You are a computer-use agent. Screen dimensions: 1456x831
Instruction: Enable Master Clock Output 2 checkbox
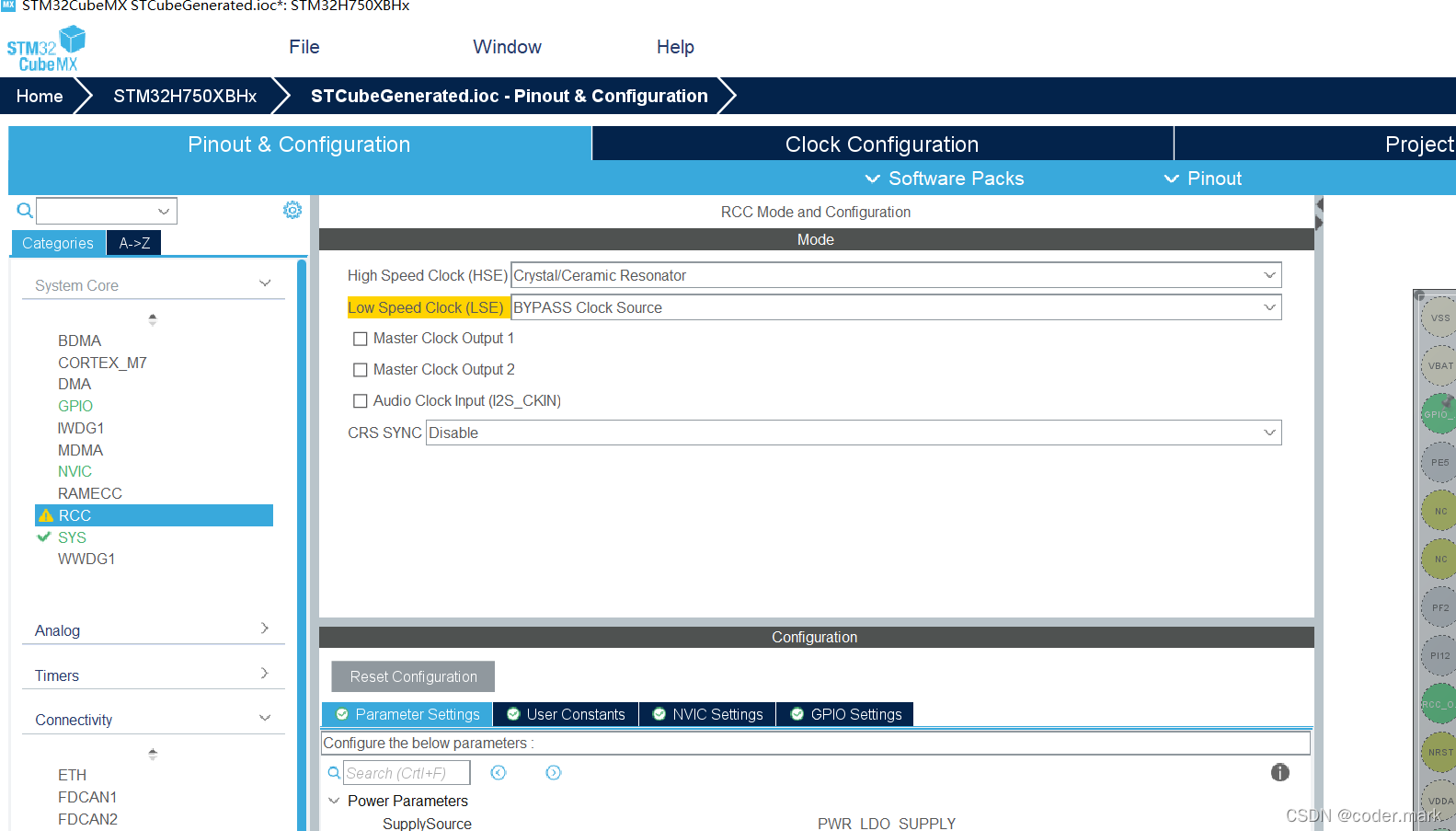pos(361,370)
